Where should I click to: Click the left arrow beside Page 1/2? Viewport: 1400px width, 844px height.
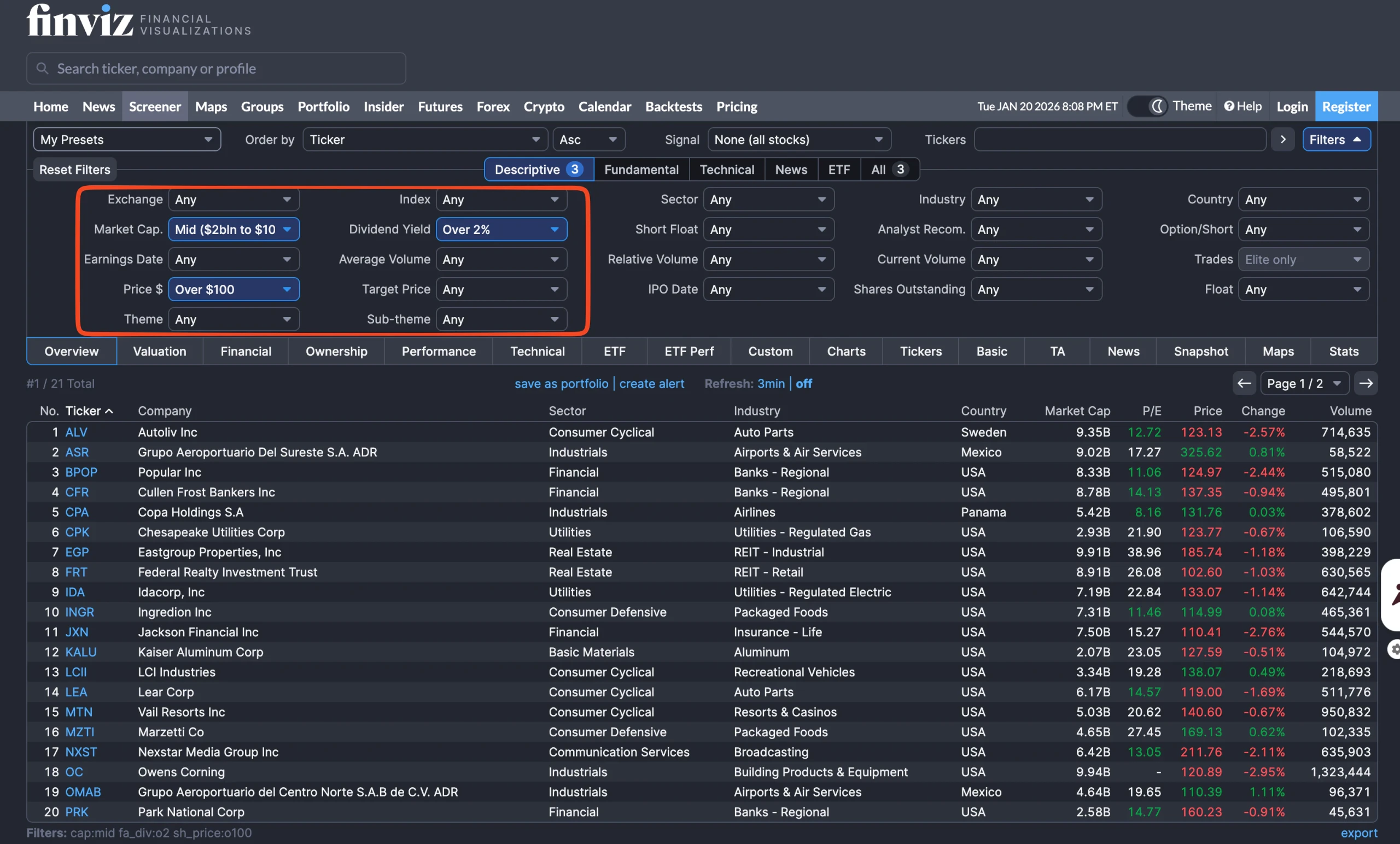coord(1244,383)
